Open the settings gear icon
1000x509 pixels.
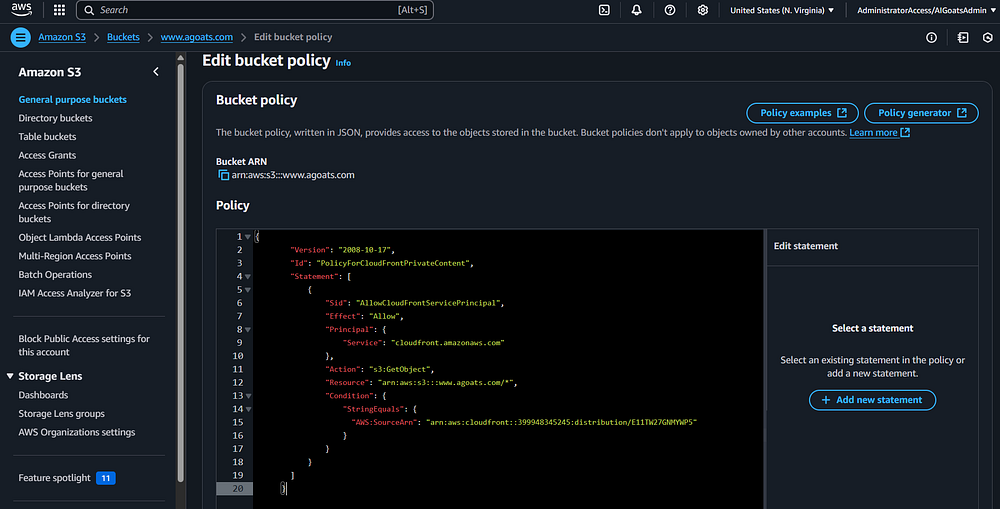[x=703, y=10]
